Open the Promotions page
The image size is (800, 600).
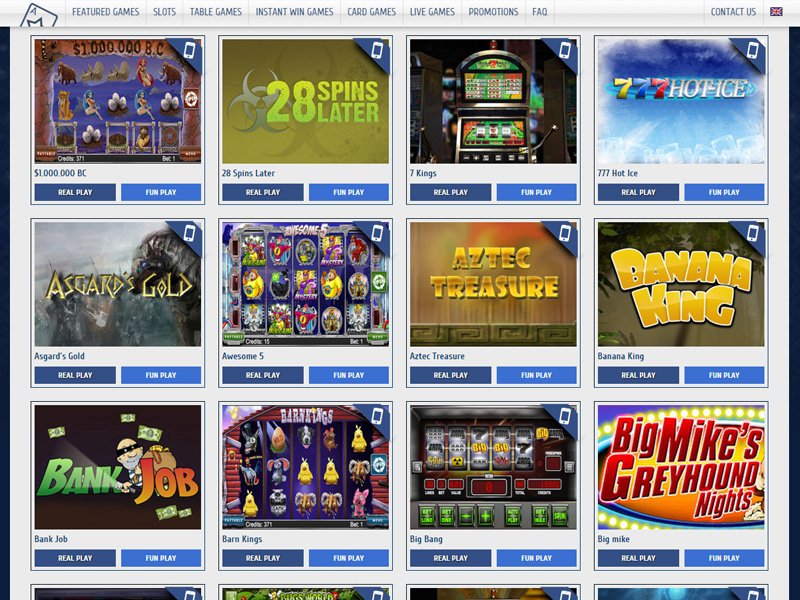[493, 12]
